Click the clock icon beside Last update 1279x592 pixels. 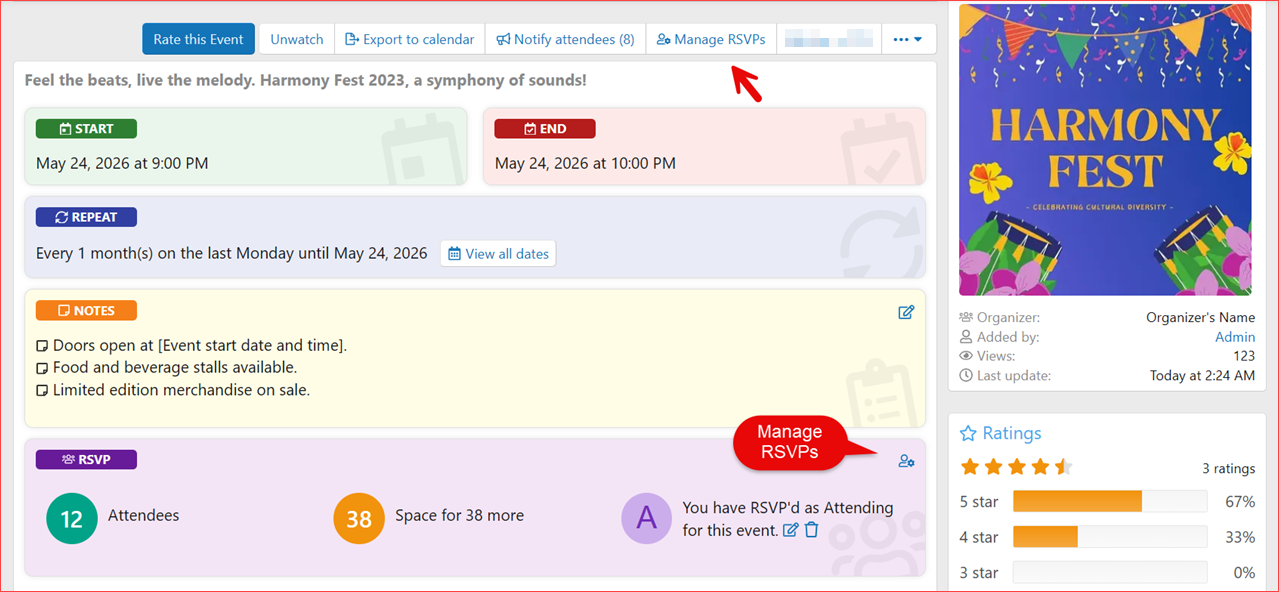pyautogui.click(x=966, y=375)
